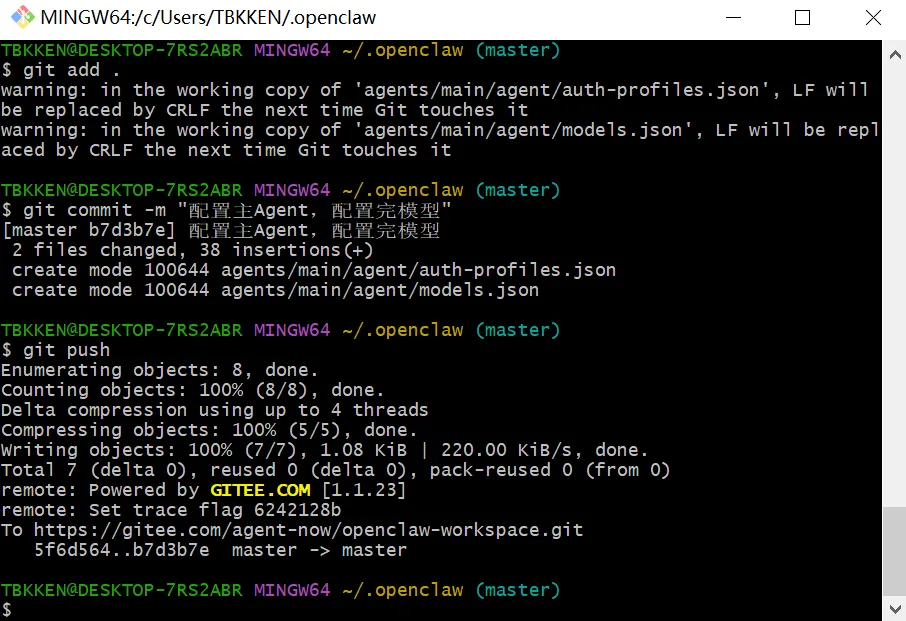Click the window title text MINGW64:/c/Users/TBKKEN/.openclaw
This screenshot has height=621, width=906.
pos(208,17)
